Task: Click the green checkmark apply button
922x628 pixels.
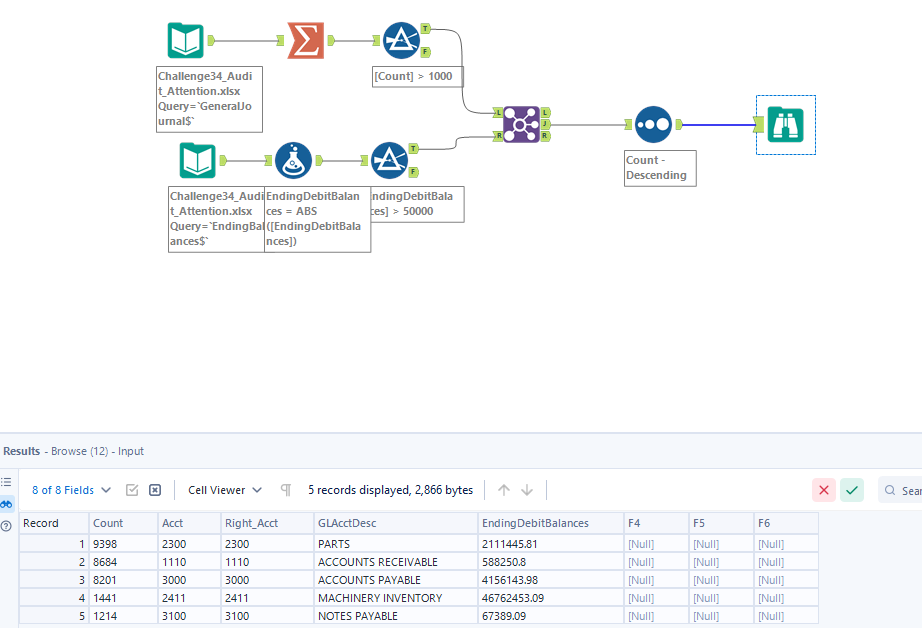Action: (x=852, y=490)
